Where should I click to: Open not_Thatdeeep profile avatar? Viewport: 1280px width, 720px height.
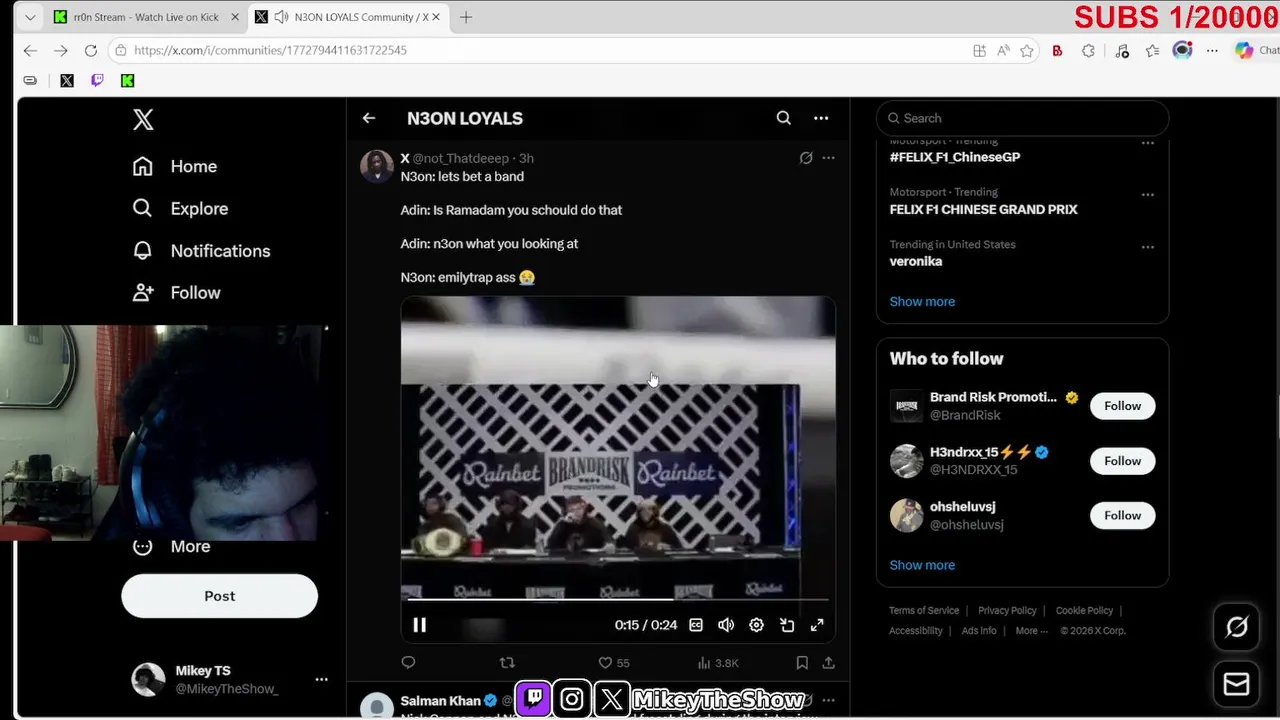pos(377,166)
